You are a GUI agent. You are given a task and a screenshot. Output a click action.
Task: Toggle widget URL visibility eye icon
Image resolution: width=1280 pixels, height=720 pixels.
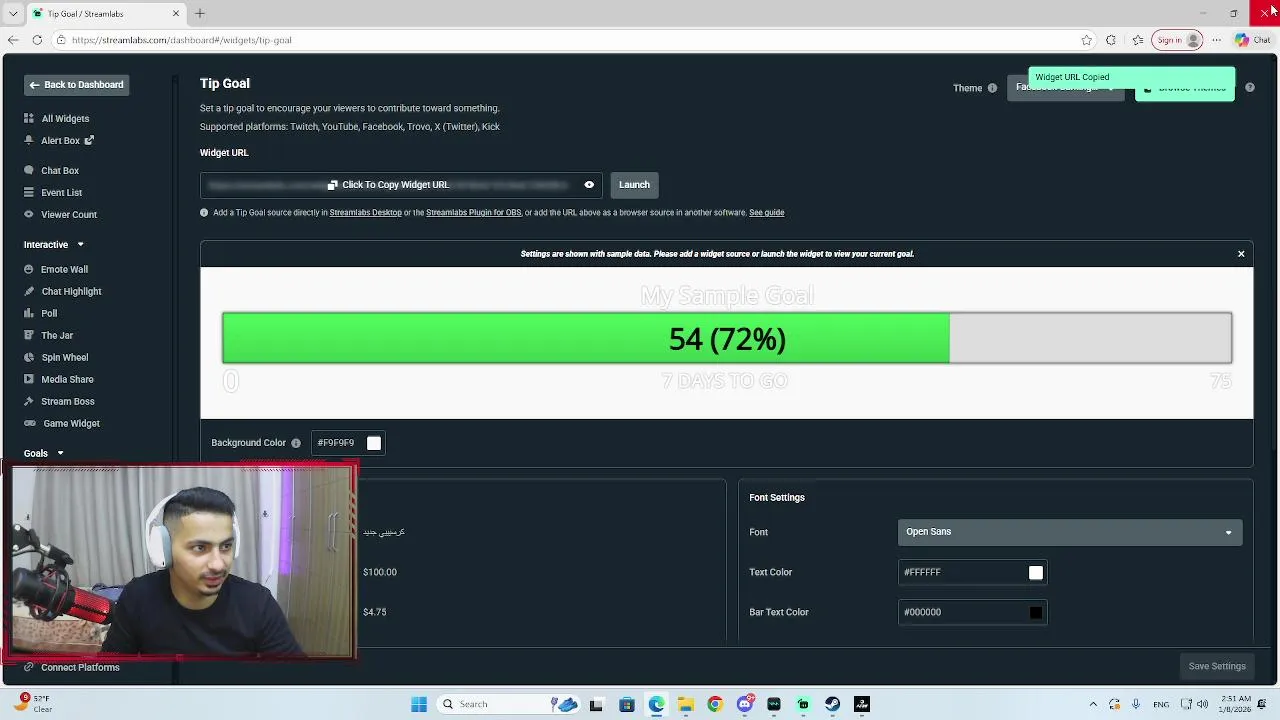tap(589, 185)
